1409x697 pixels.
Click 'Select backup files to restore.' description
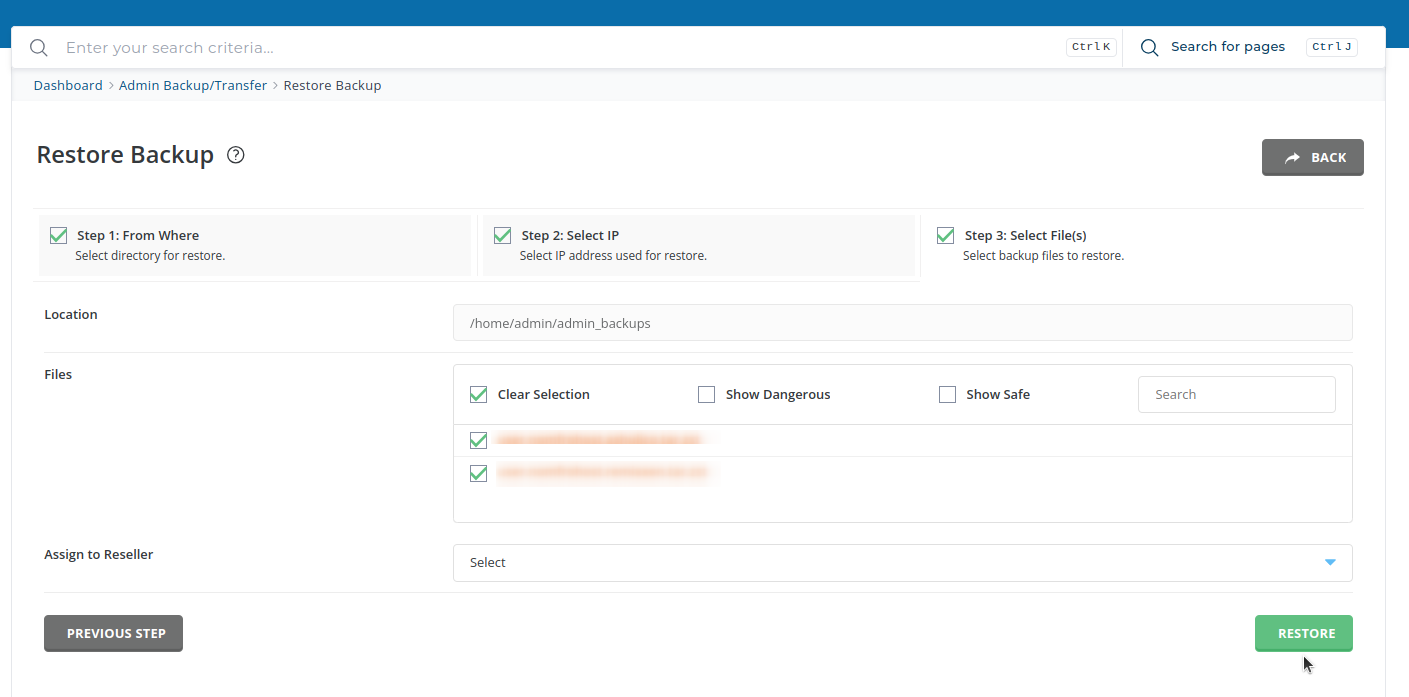click(1043, 256)
